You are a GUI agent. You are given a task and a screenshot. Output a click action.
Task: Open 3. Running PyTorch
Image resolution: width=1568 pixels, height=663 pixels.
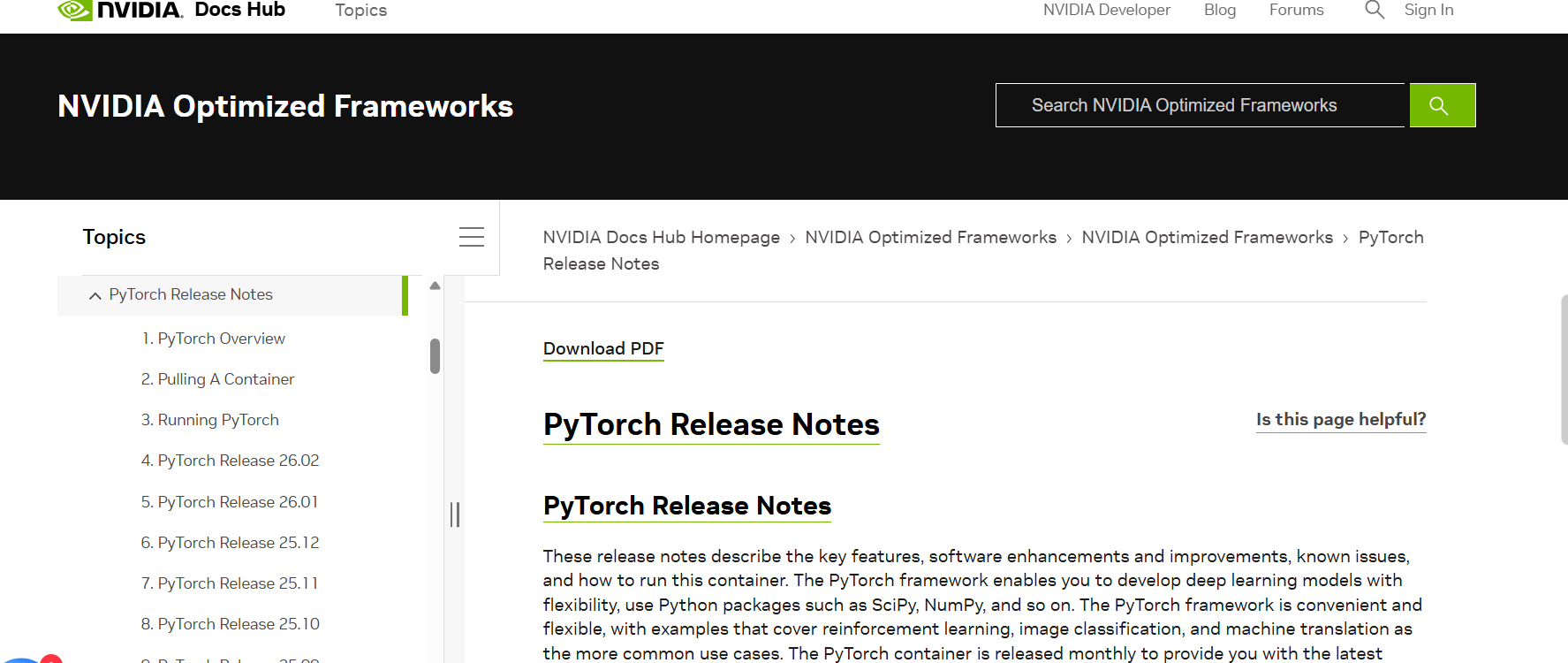click(209, 420)
